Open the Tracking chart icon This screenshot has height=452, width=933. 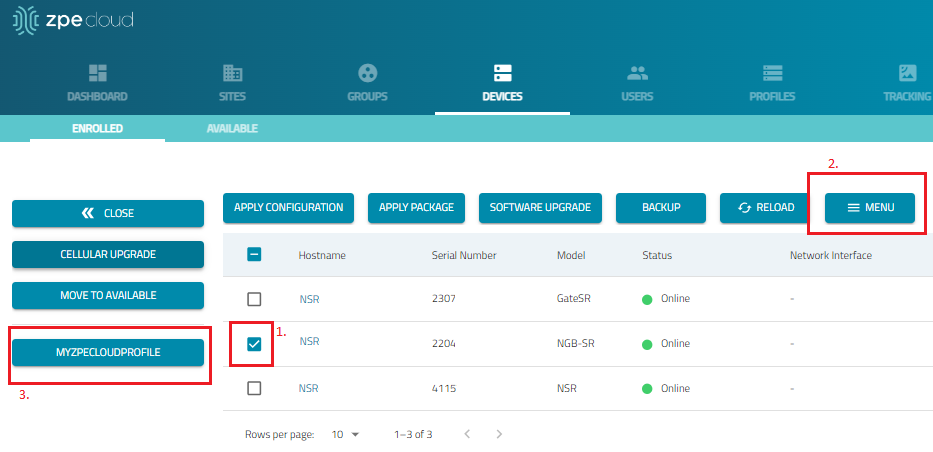point(907,73)
